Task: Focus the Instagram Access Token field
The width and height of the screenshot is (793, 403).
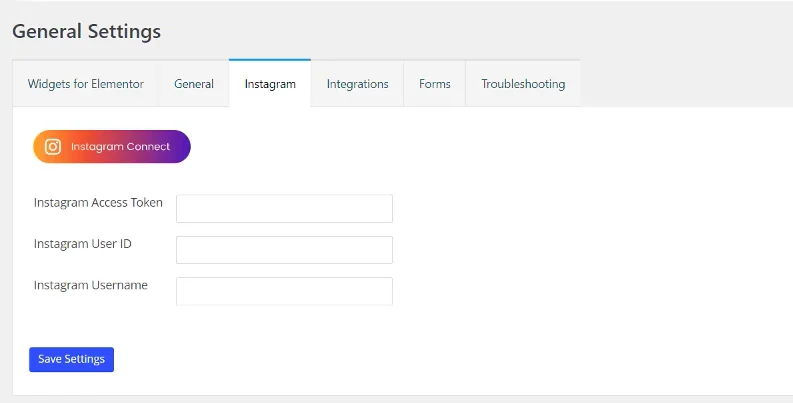Action: coord(284,208)
